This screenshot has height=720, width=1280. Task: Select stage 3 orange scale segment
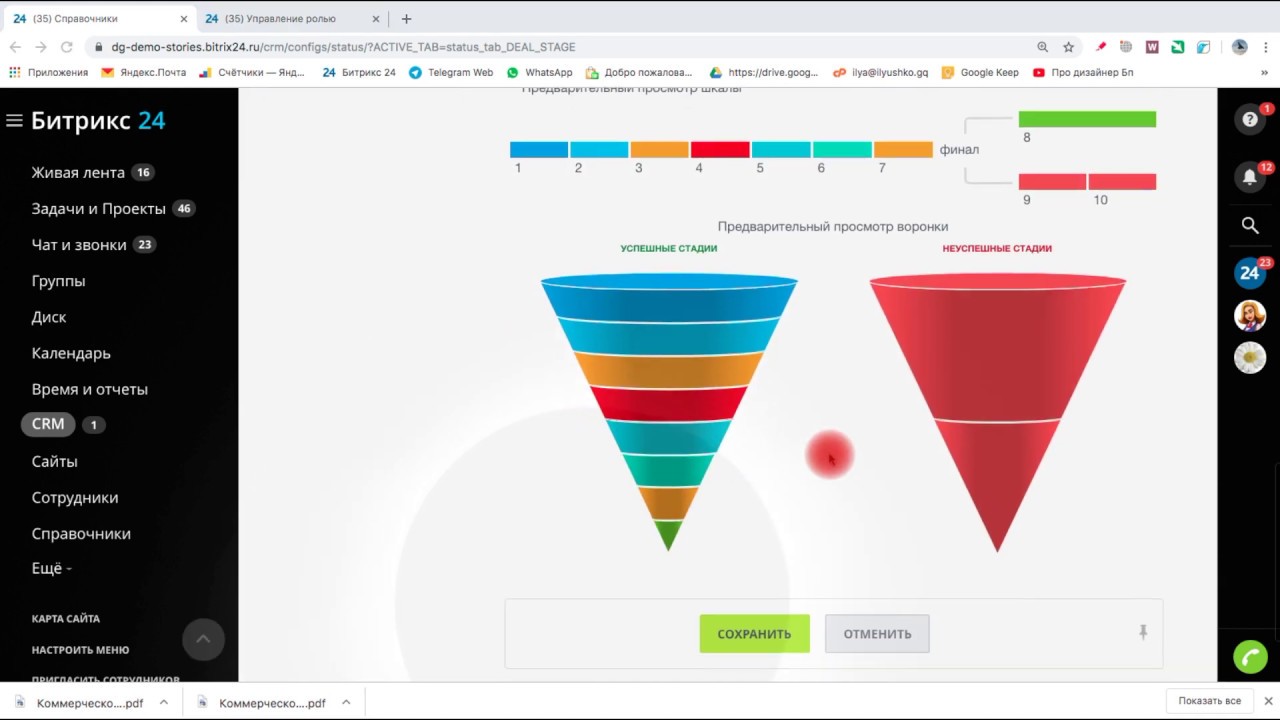[659, 150]
